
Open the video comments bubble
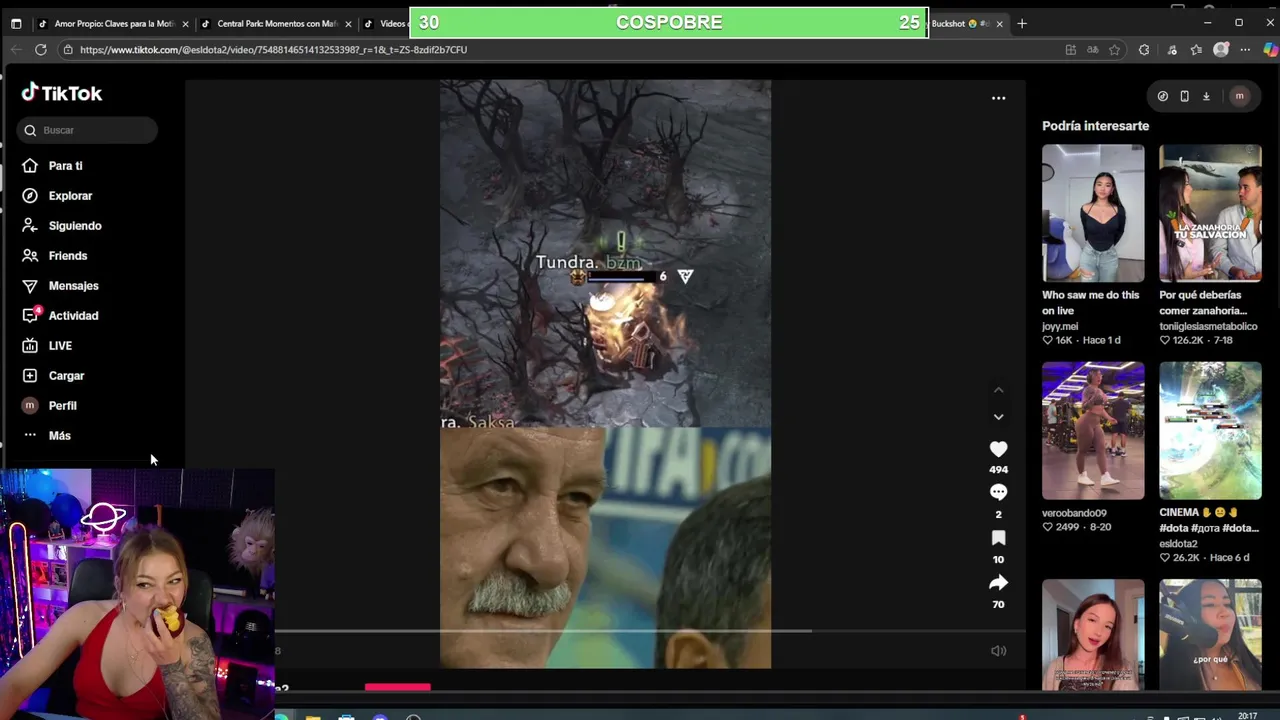tap(998, 492)
